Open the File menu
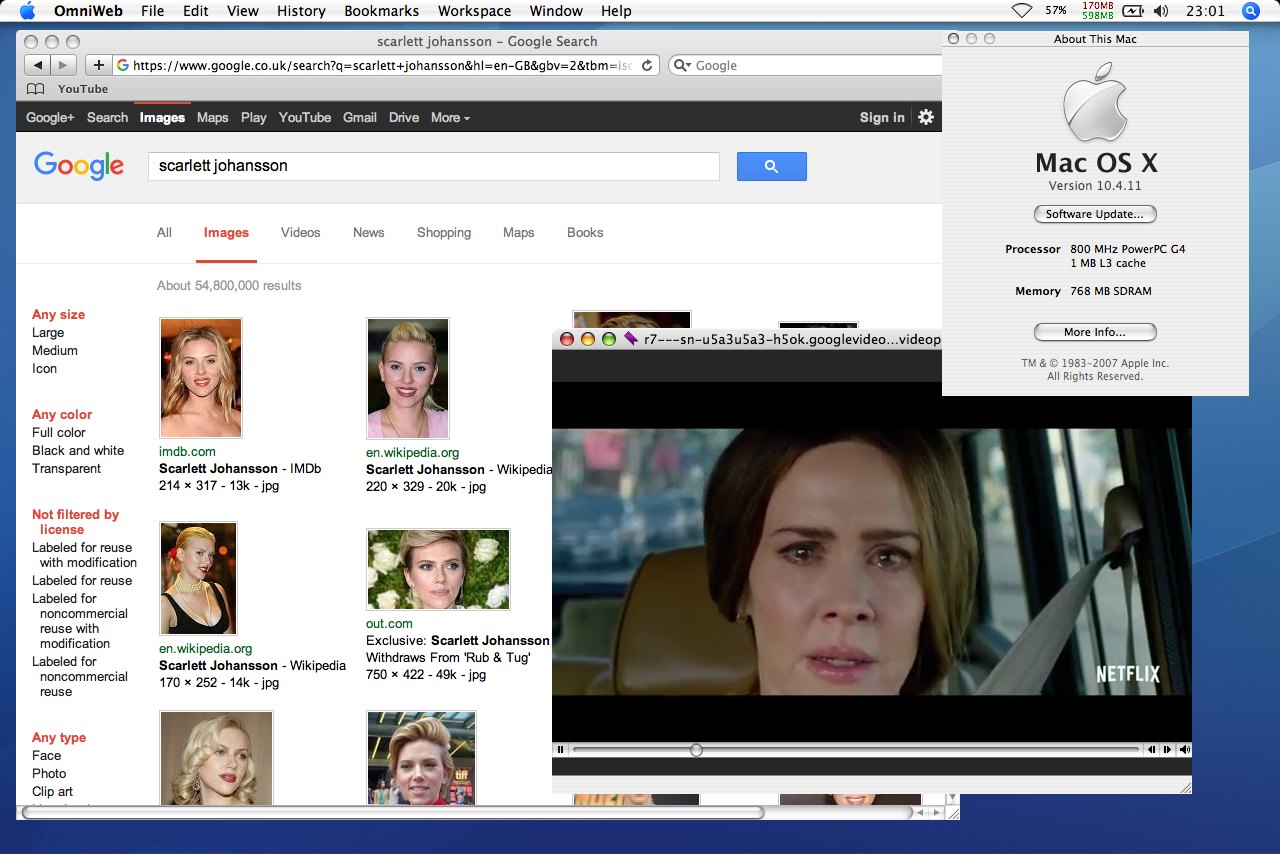1280x854 pixels. [153, 11]
